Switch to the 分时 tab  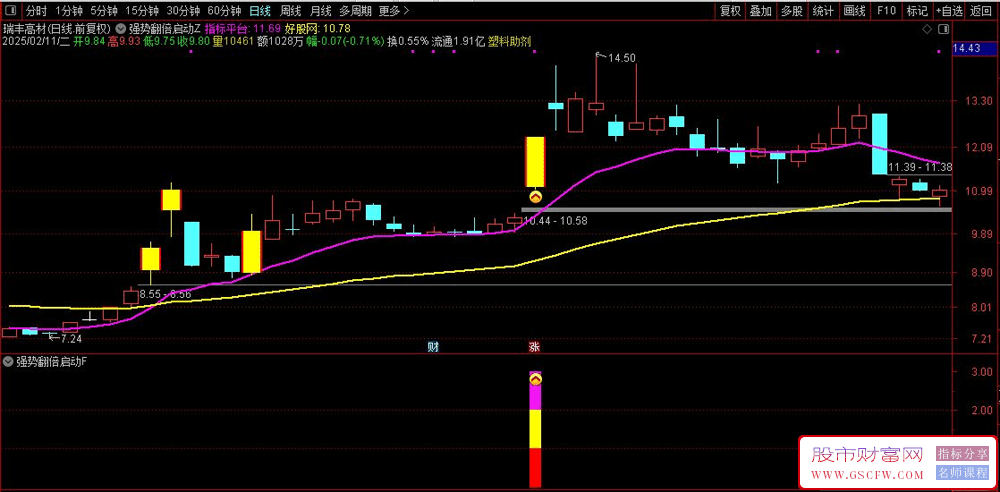point(36,11)
